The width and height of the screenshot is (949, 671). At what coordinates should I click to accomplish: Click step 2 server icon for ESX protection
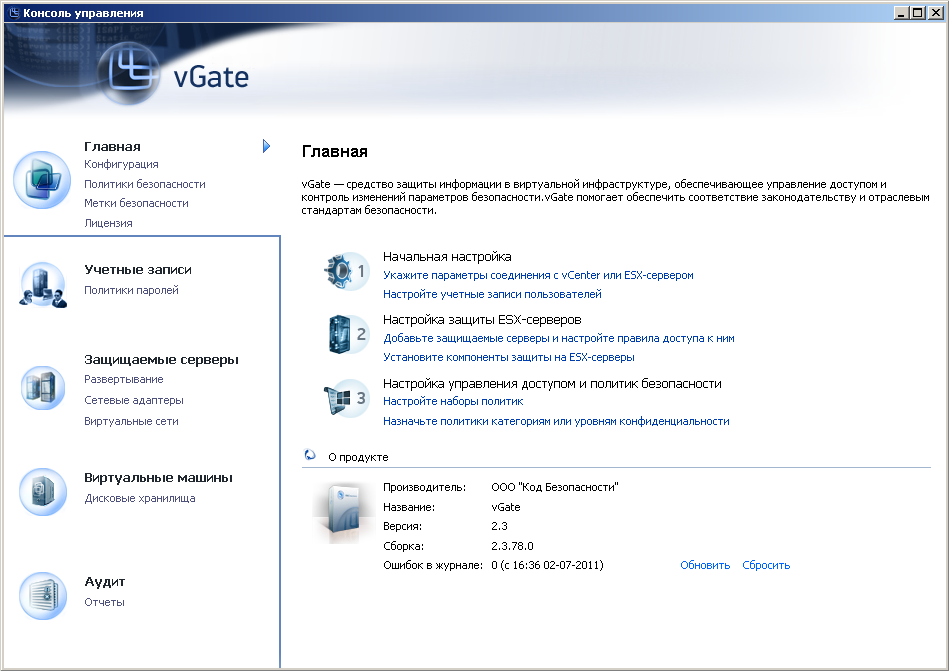pos(347,334)
